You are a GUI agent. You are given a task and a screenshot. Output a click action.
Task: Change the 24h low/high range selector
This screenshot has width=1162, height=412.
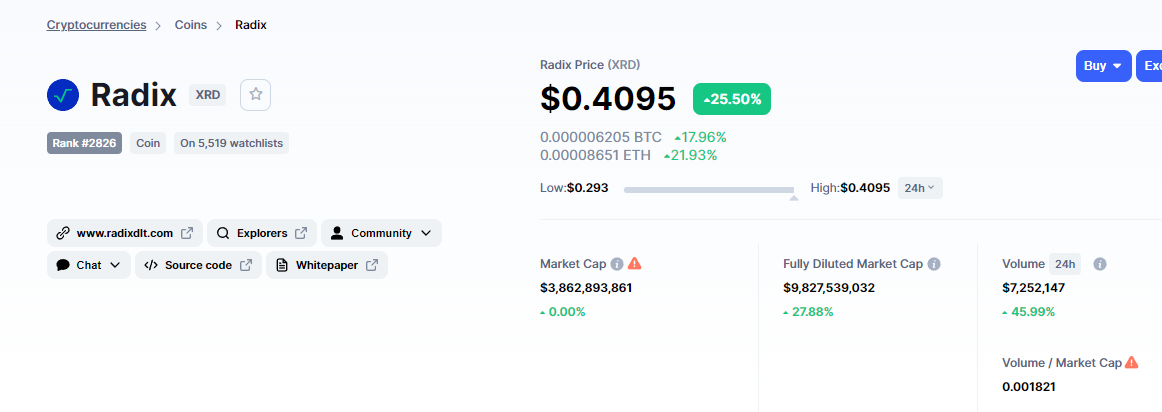click(x=920, y=187)
